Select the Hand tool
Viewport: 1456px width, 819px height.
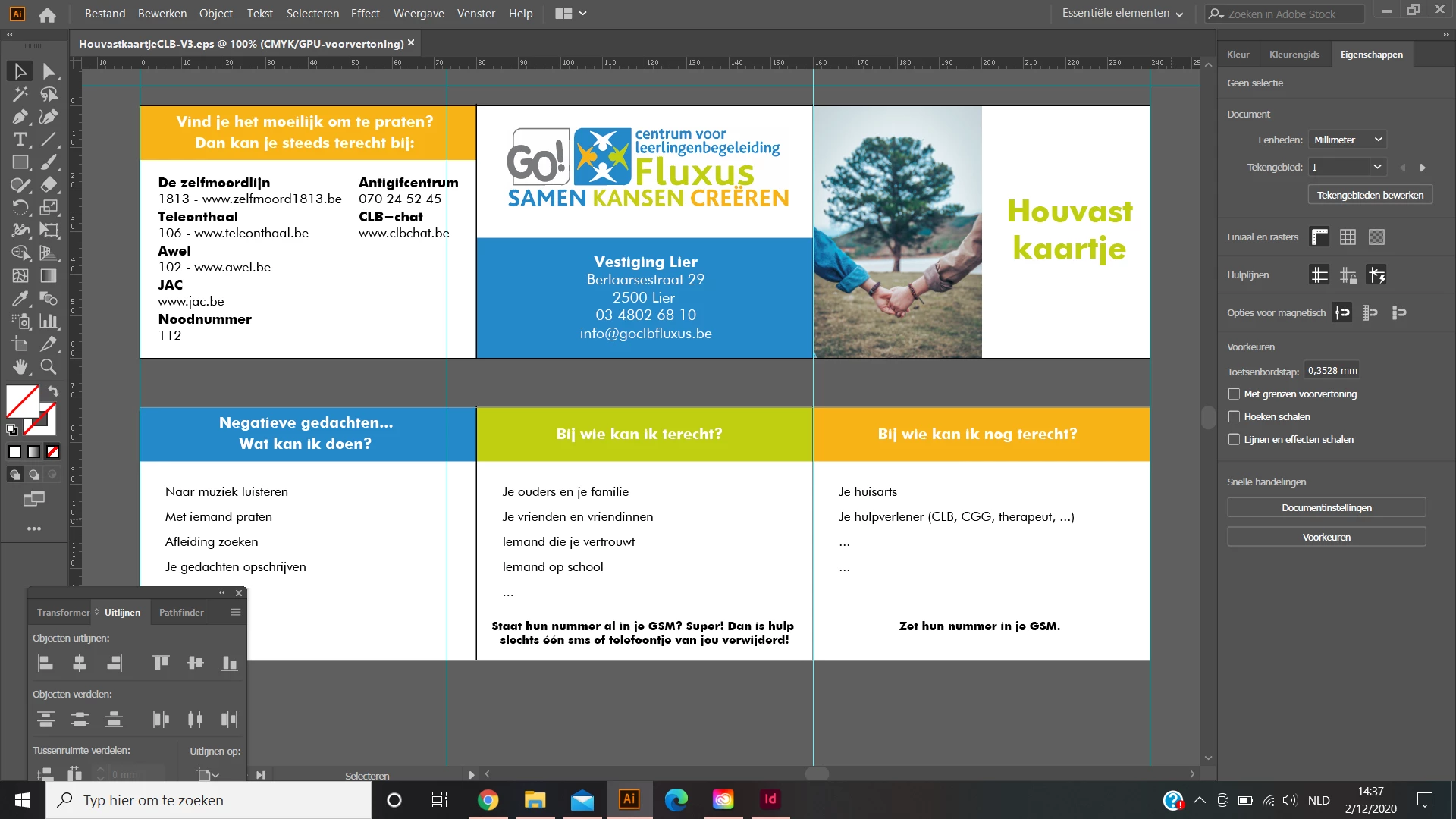20,367
